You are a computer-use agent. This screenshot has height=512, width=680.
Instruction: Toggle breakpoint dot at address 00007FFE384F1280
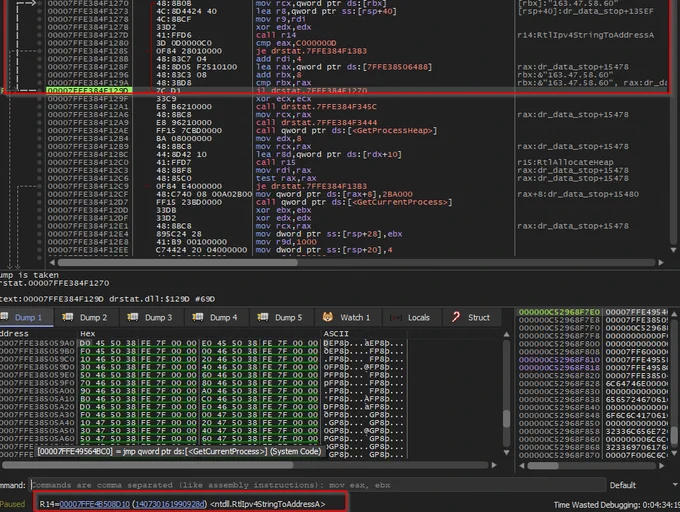pyautogui.click(x=39, y=43)
